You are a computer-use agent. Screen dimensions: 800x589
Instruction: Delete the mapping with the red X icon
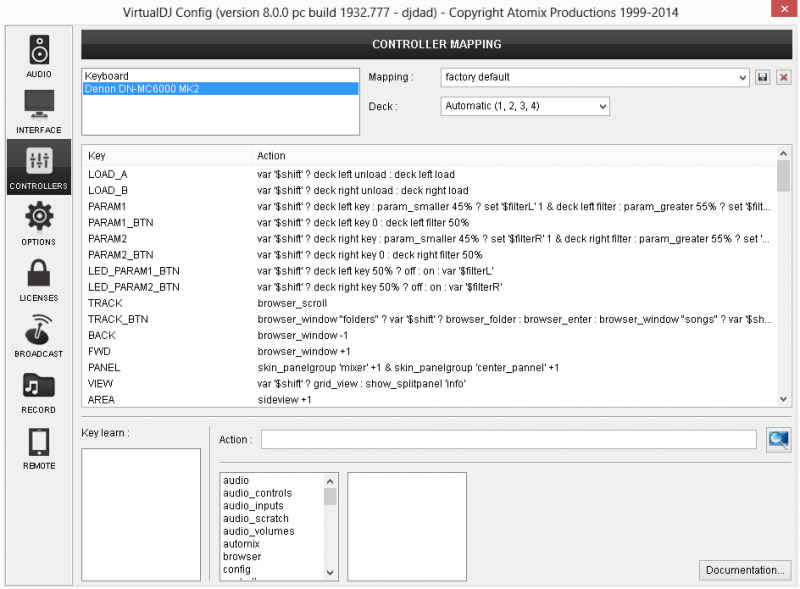coord(783,77)
